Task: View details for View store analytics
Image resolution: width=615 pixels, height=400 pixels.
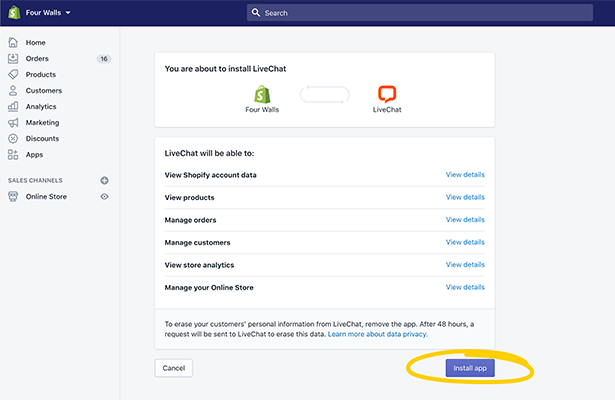Action: click(x=465, y=265)
